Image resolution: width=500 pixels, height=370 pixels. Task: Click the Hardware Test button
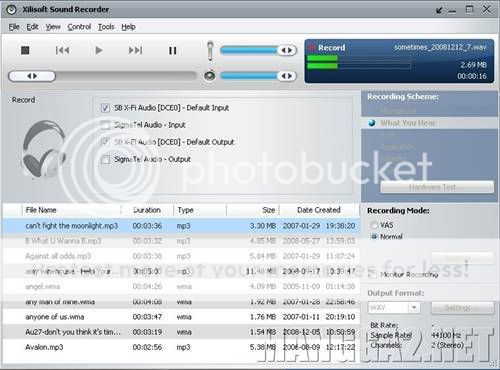pyautogui.click(x=437, y=187)
